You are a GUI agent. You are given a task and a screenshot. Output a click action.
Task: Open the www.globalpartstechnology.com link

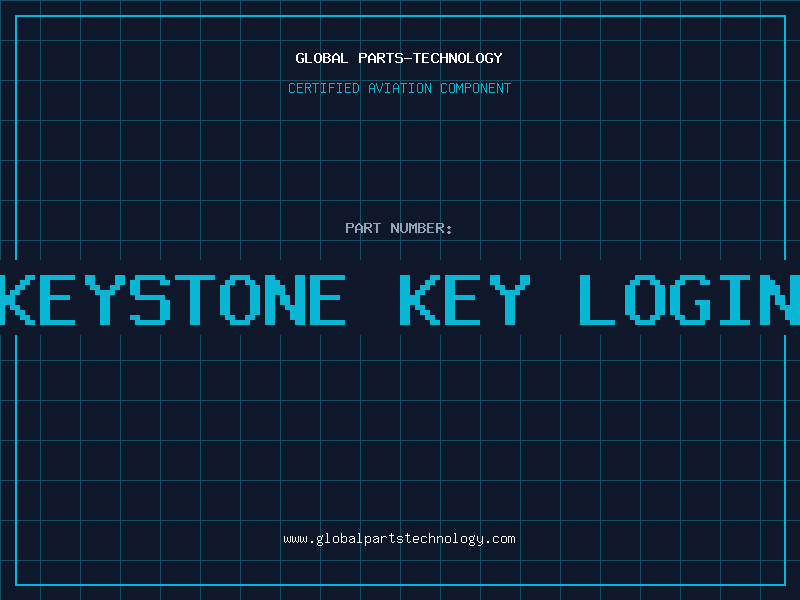399,539
